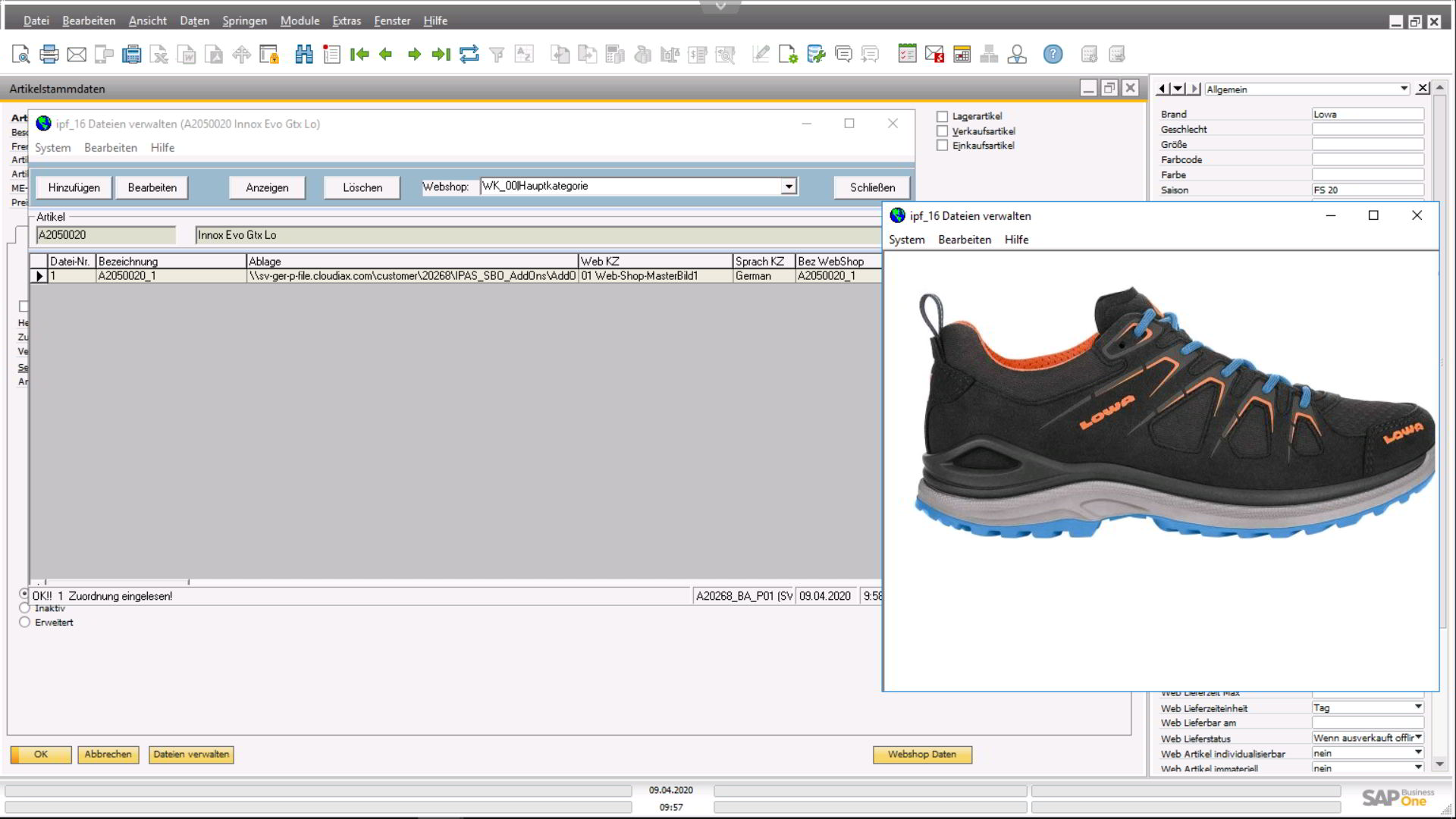Tick the Verkaufsartikel checkbox
This screenshot has height=819, width=1456.
tap(942, 131)
